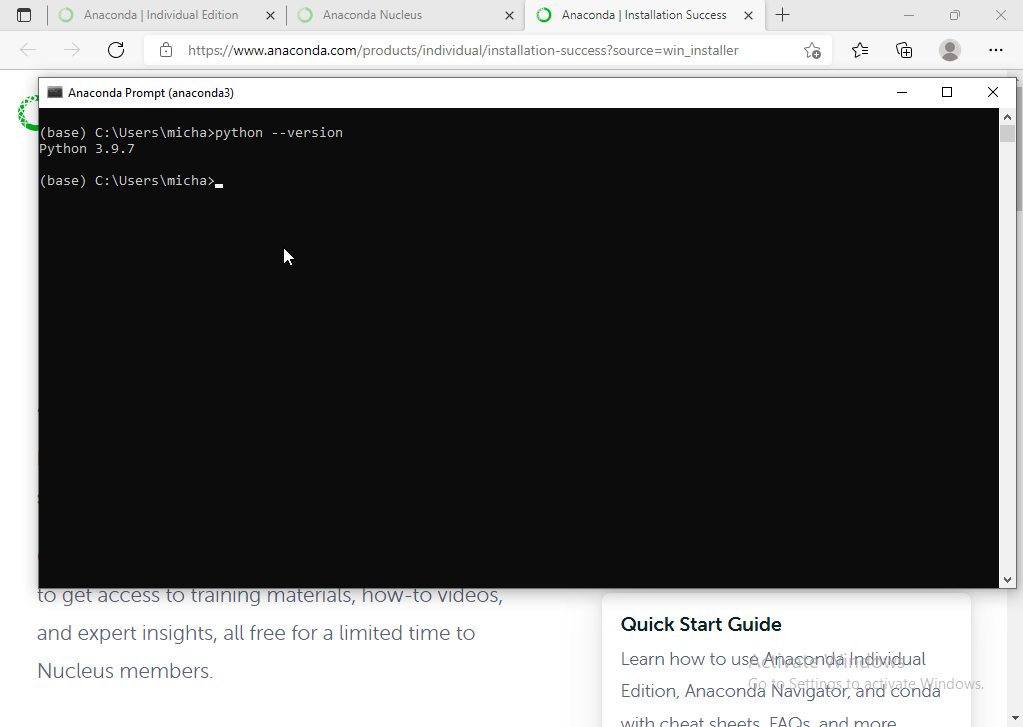Open Anaconda Prompt window system menu icon
1023x727 pixels.
pyautogui.click(x=55, y=93)
